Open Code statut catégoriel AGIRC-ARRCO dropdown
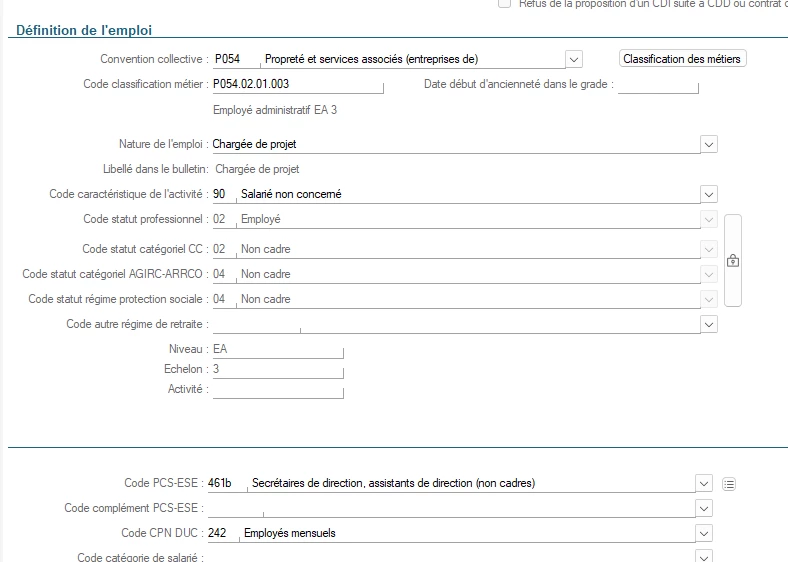The width and height of the screenshot is (788, 562). [709, 274]
